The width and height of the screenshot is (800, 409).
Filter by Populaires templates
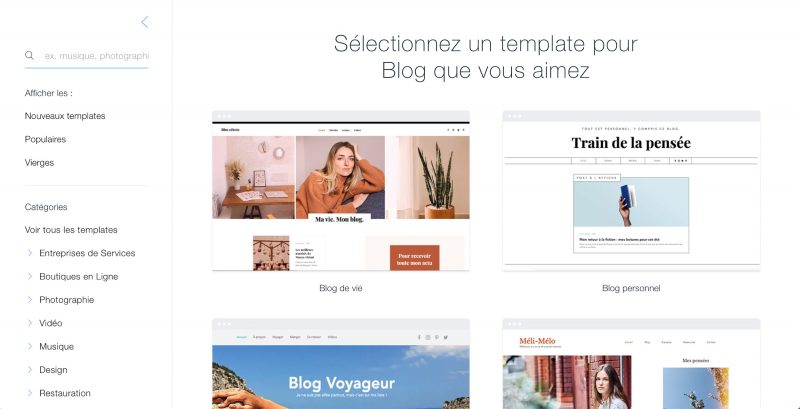click(x=45, y=139)
